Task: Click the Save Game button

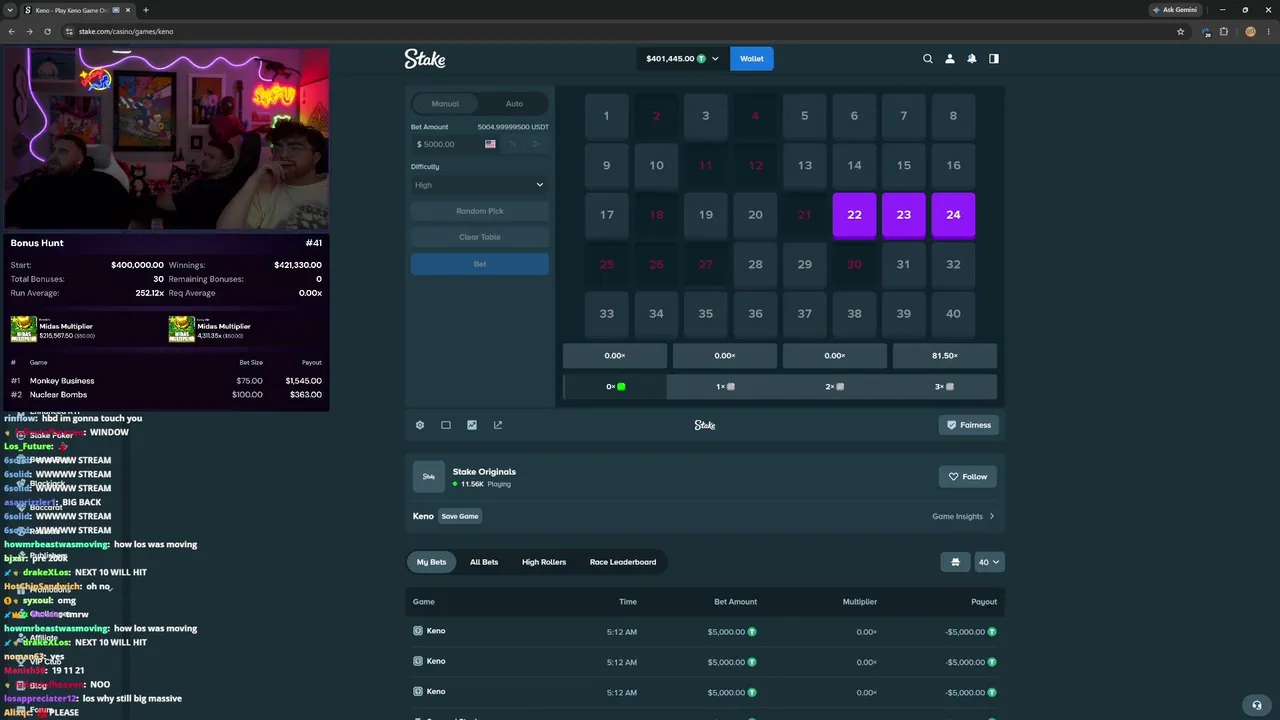Action: coord(460,516)
